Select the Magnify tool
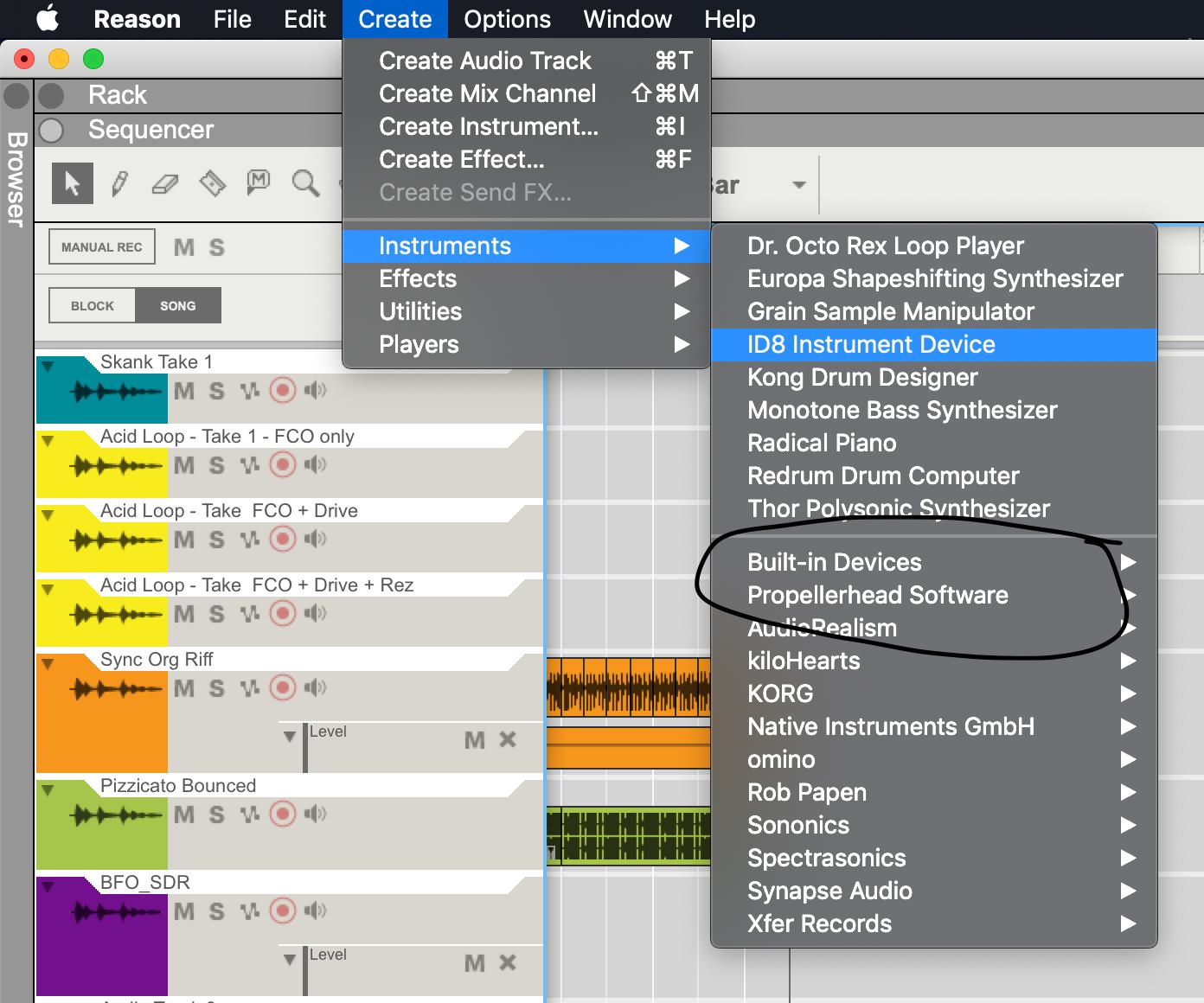 [x=305, y=183]
